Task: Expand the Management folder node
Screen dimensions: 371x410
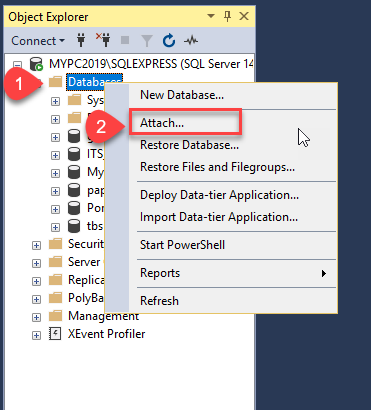Action: (36, 317)
